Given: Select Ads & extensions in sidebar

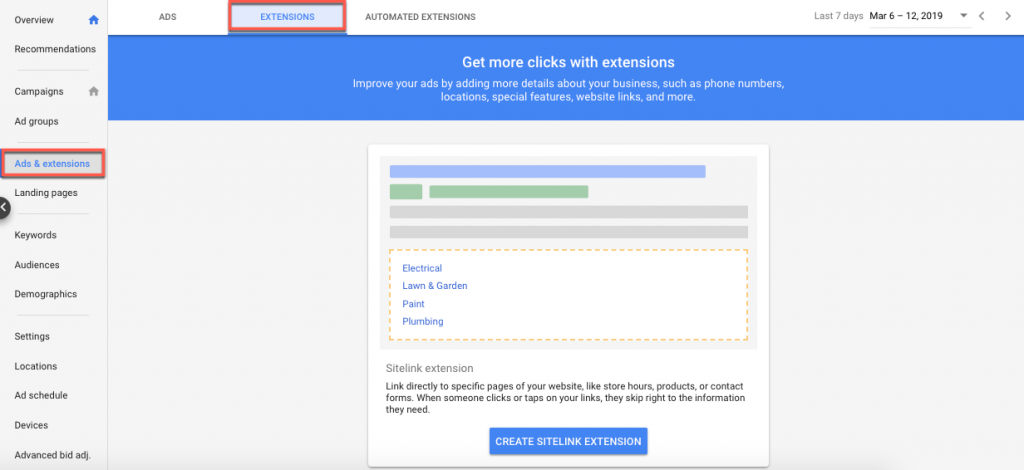Looking at the screenshot, I should click(x=53, y=163).
